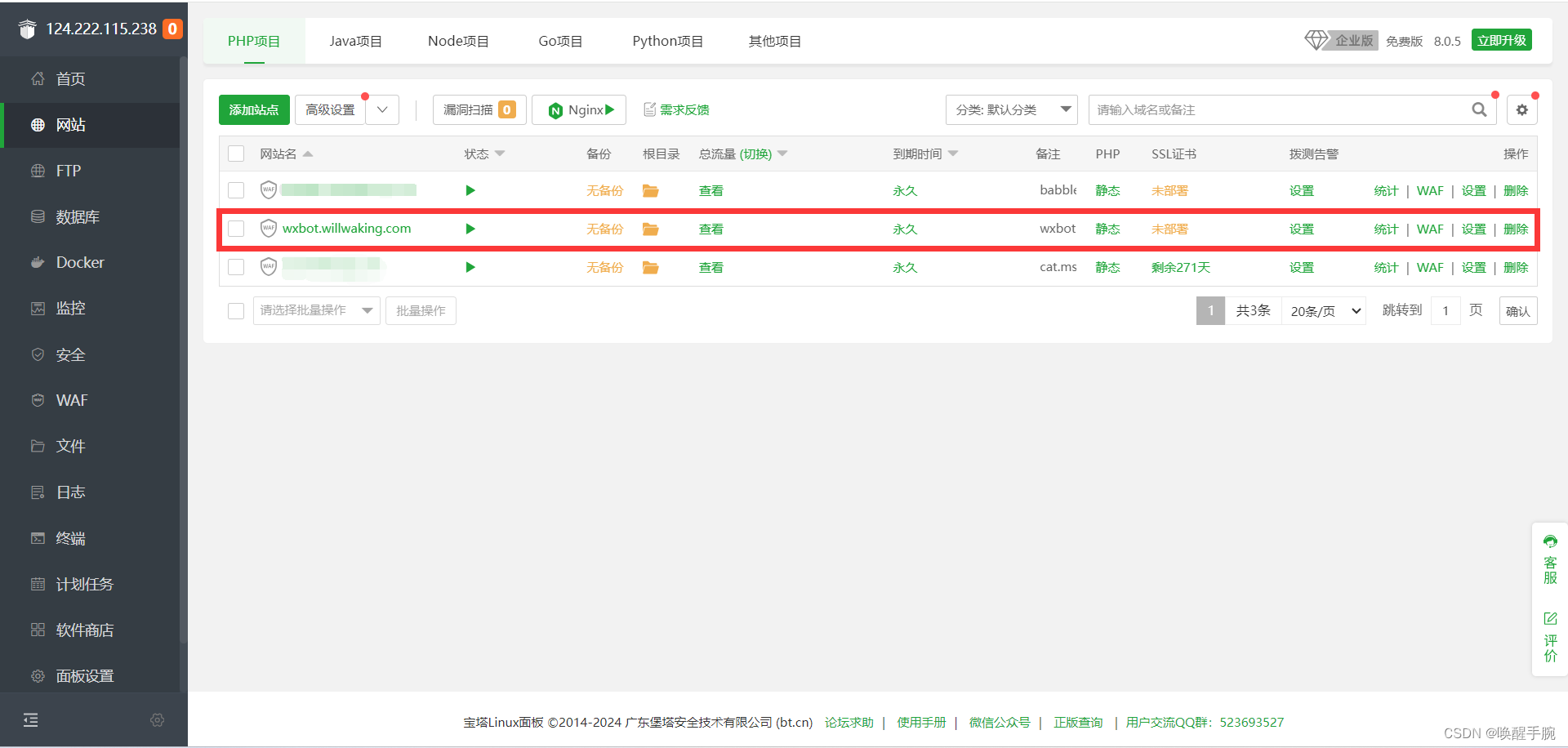1568x748 pixels.
Task: Click the 立即升级 upgrade button
Action: 1501,40
